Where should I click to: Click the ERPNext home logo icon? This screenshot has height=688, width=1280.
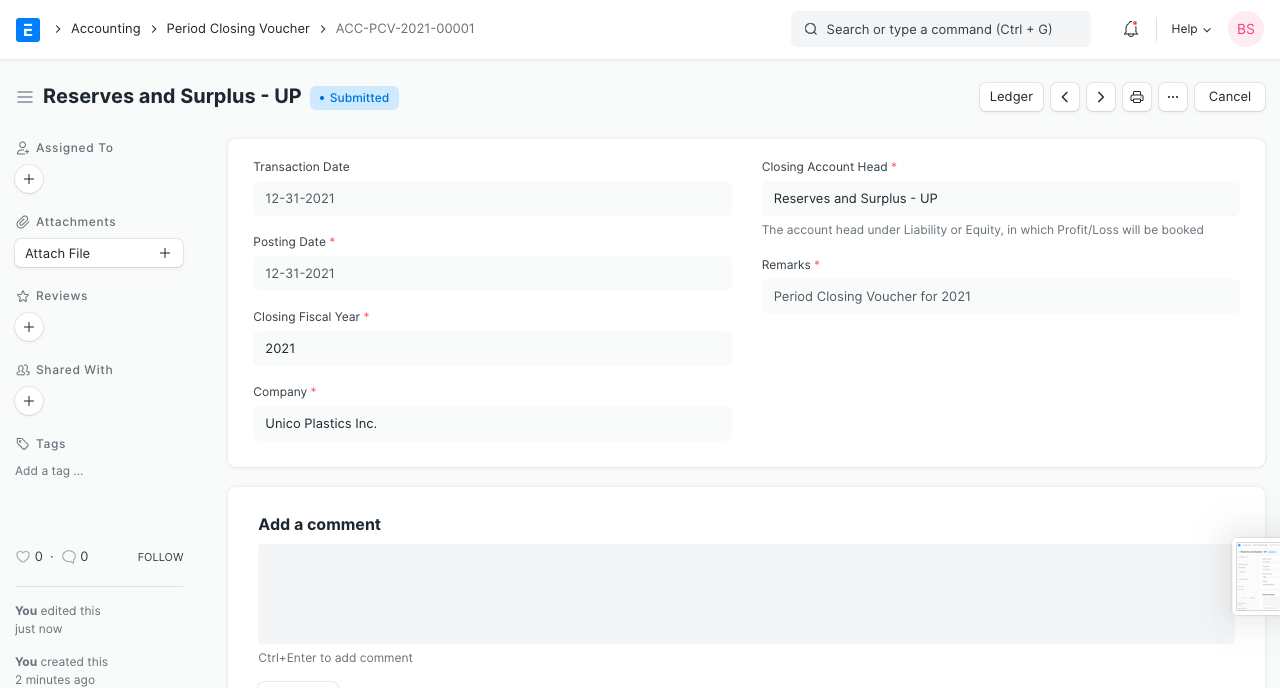28,29
